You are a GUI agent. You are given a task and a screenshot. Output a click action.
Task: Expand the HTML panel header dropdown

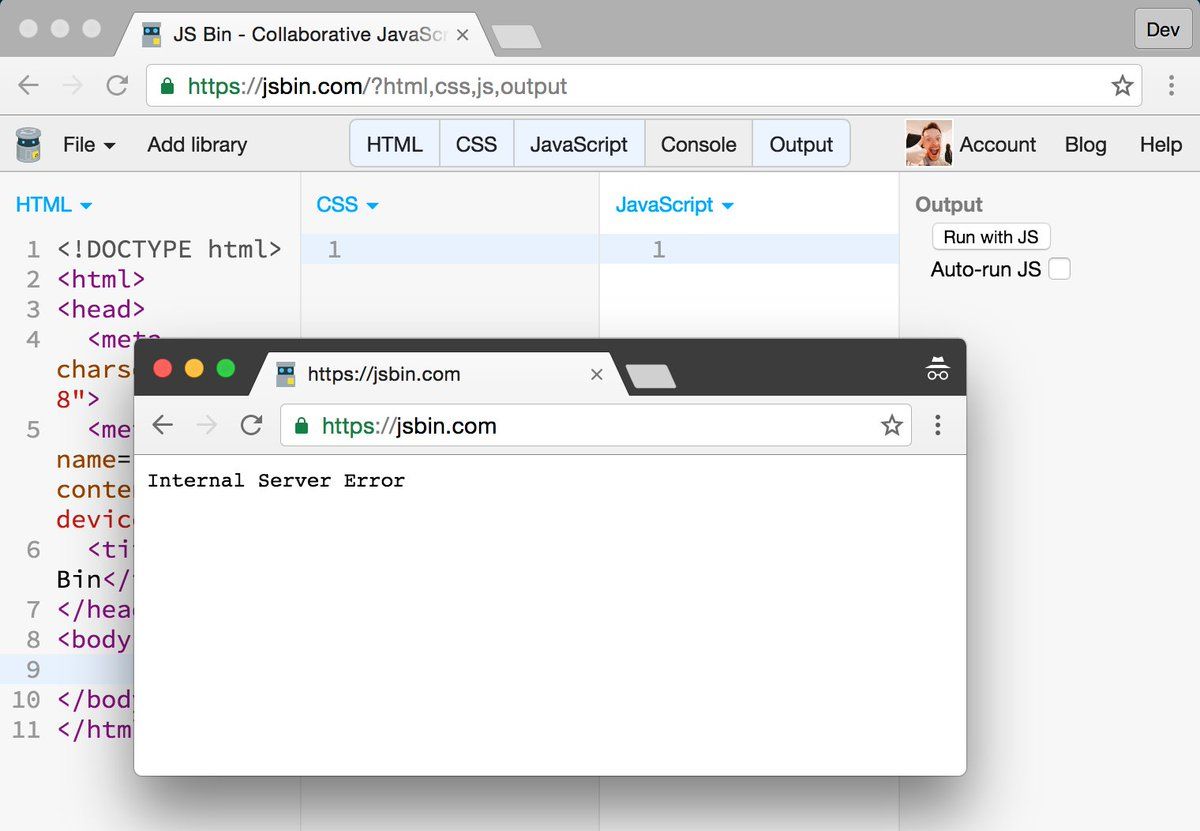click(x=54, y=205)
